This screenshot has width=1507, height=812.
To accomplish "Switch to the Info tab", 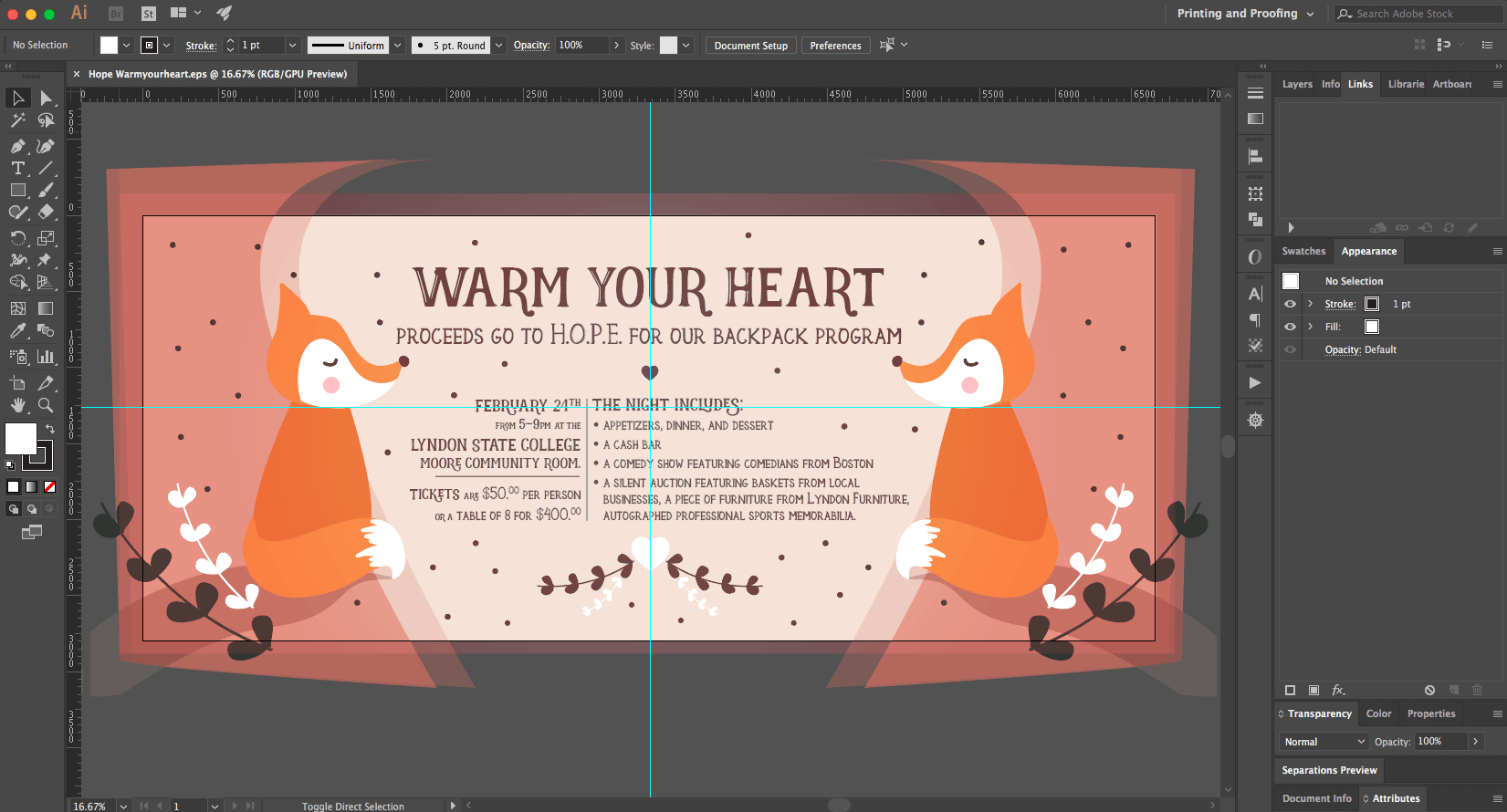I will click(1331, 84).
